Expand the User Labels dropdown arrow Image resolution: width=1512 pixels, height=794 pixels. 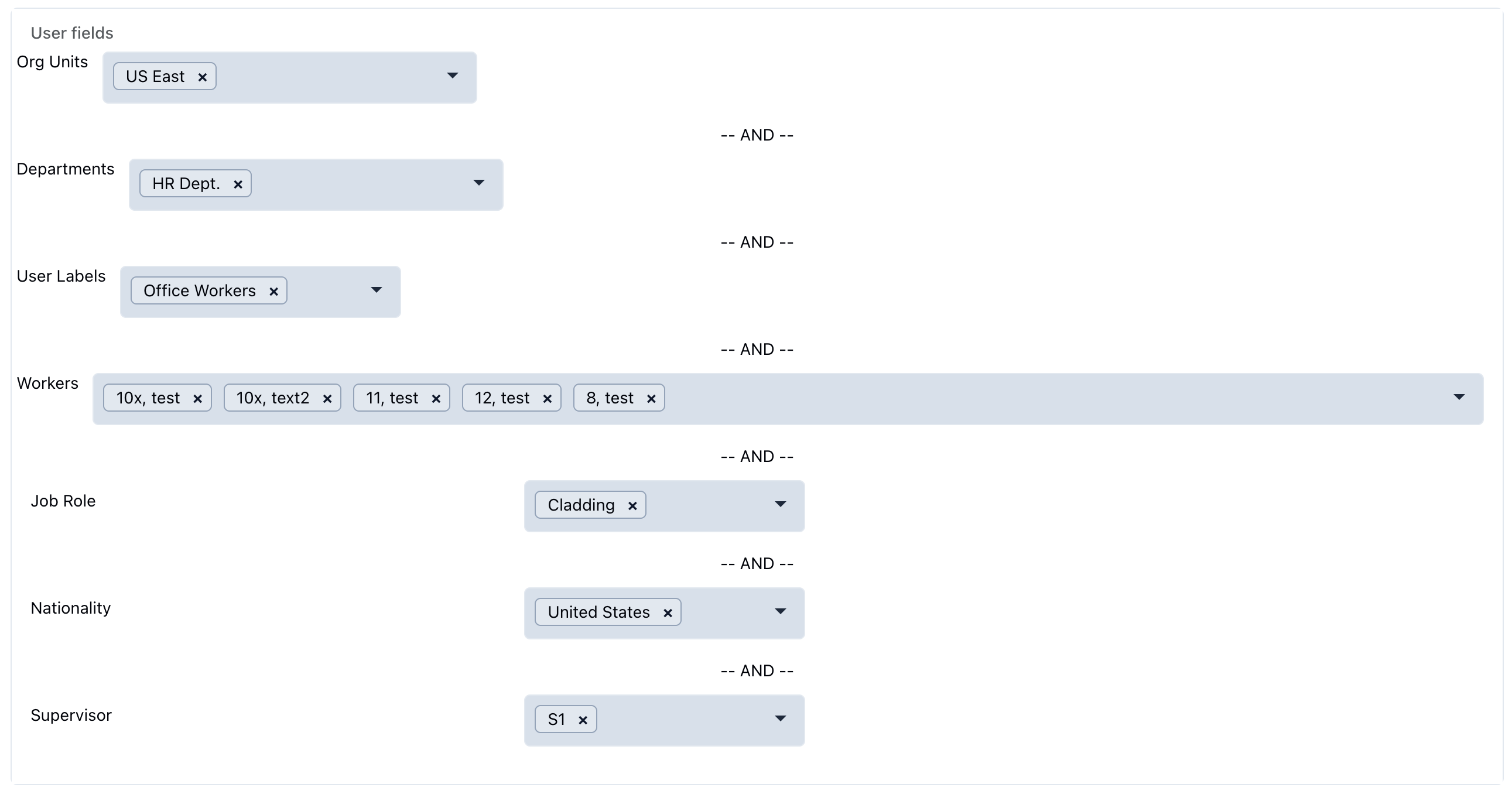pyautogui.click(x=377, y=290)
